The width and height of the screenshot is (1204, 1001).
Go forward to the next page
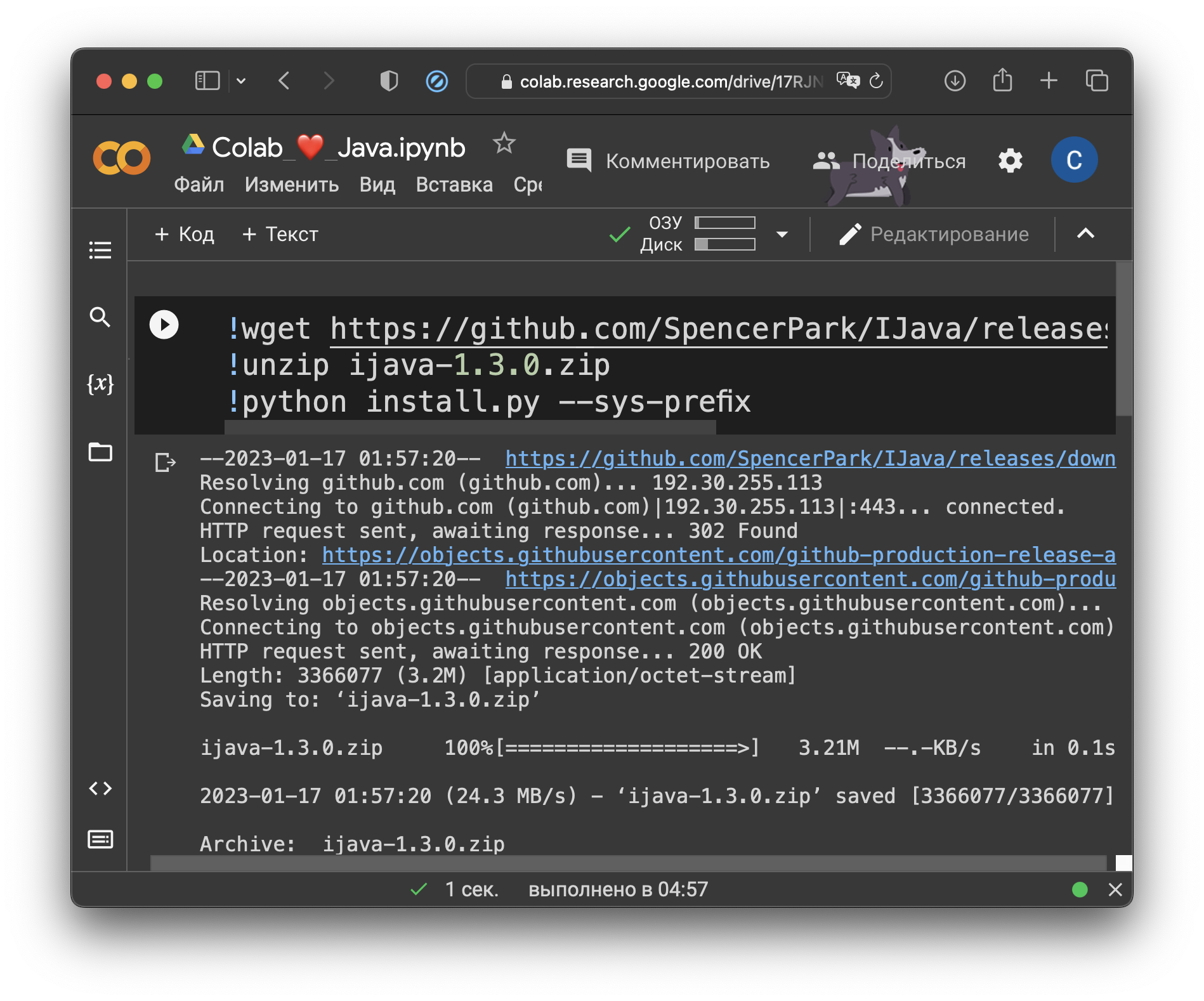coord(329,81)
